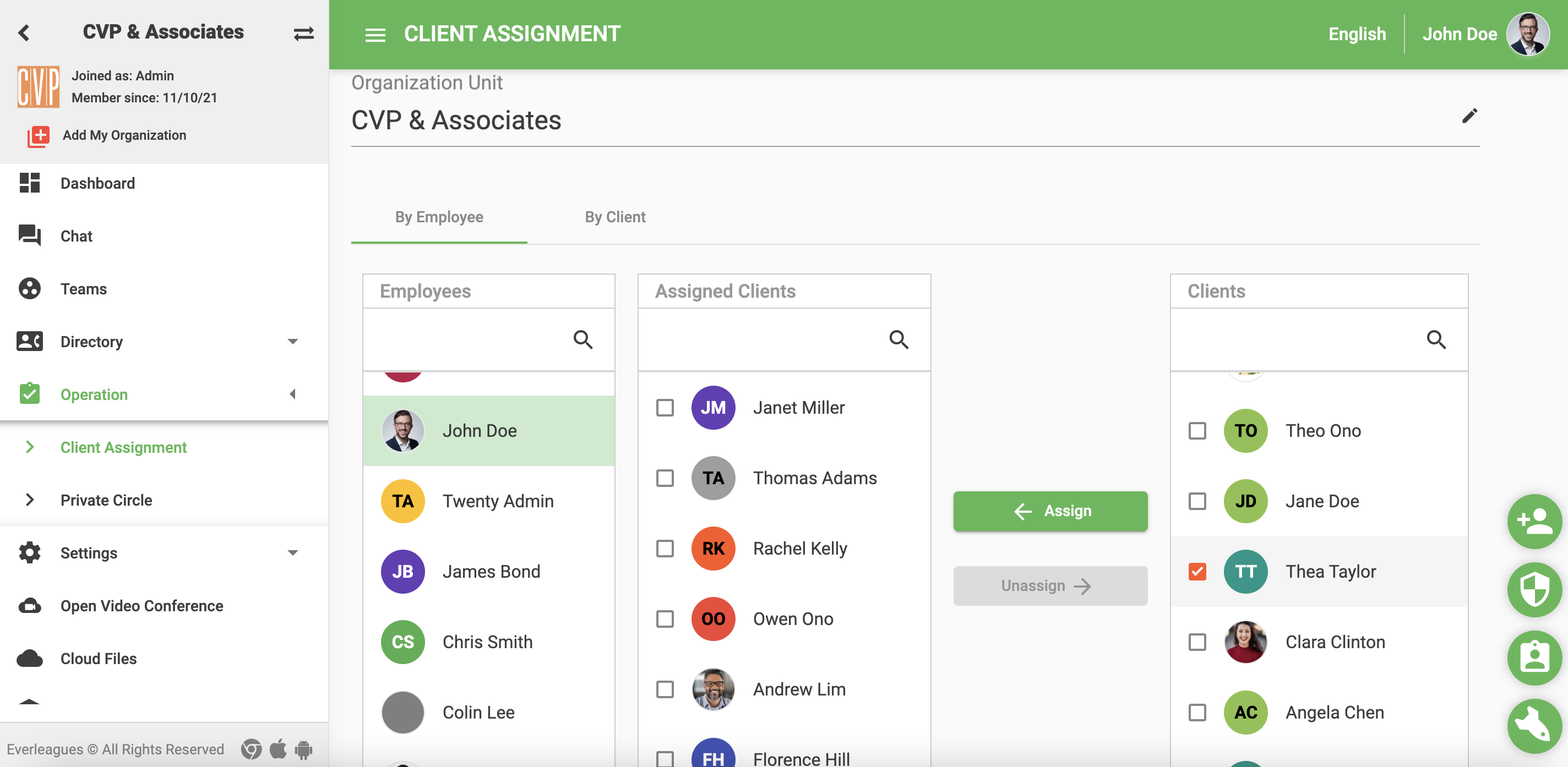
Task: Check the Clara Clinton checkbox
Action: (1197, 642)
